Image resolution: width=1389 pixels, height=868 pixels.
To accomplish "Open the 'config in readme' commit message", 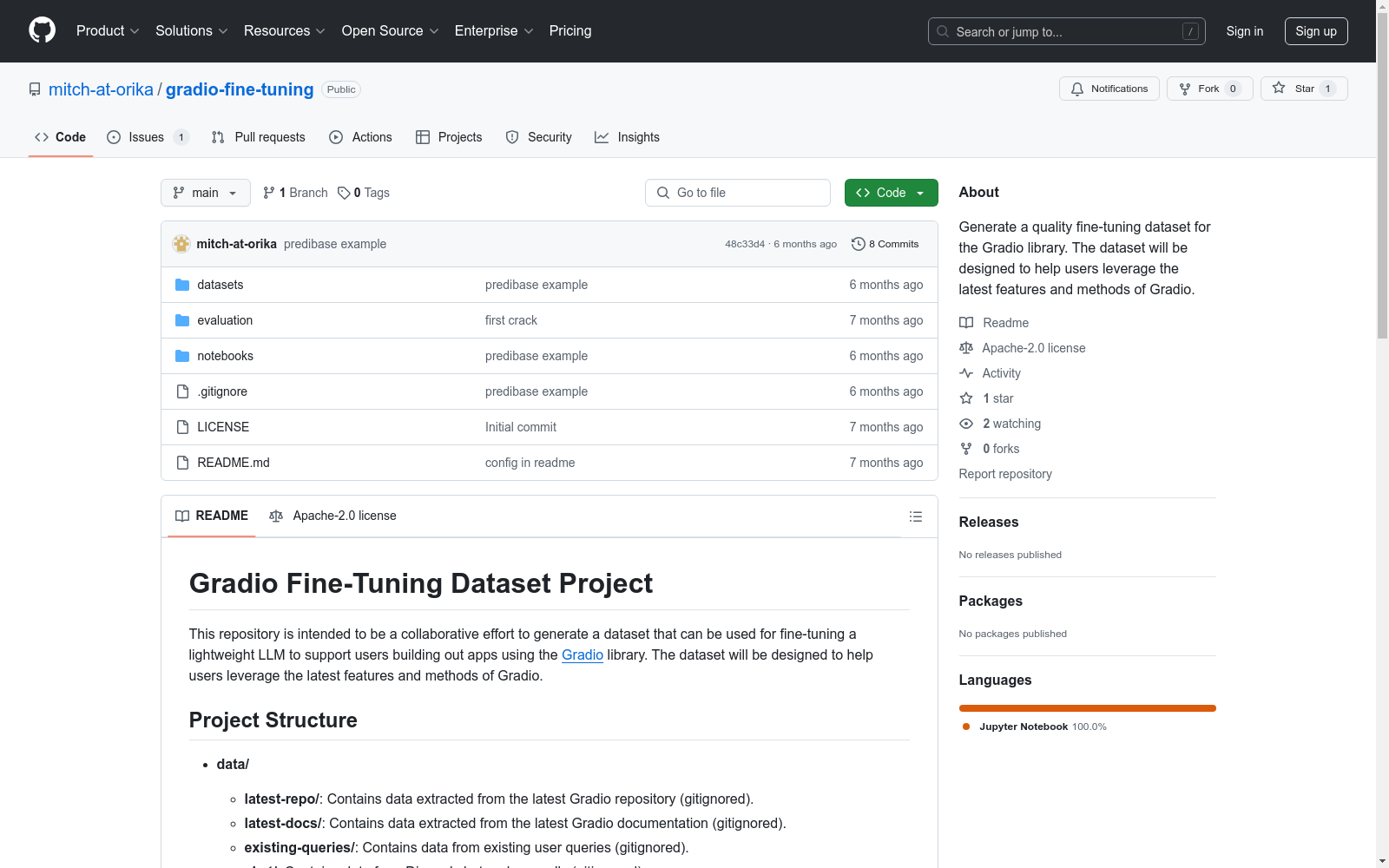I will coord(530,463).
